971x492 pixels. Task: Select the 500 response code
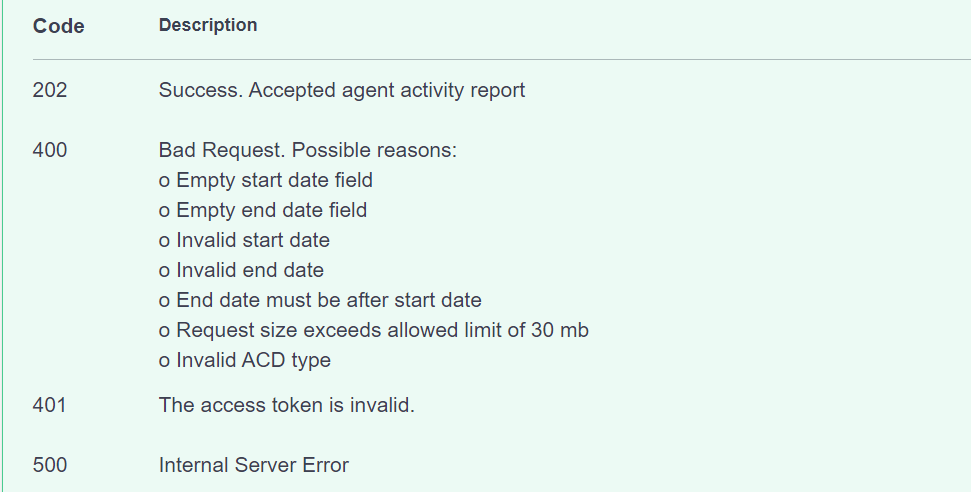point(50,465)
